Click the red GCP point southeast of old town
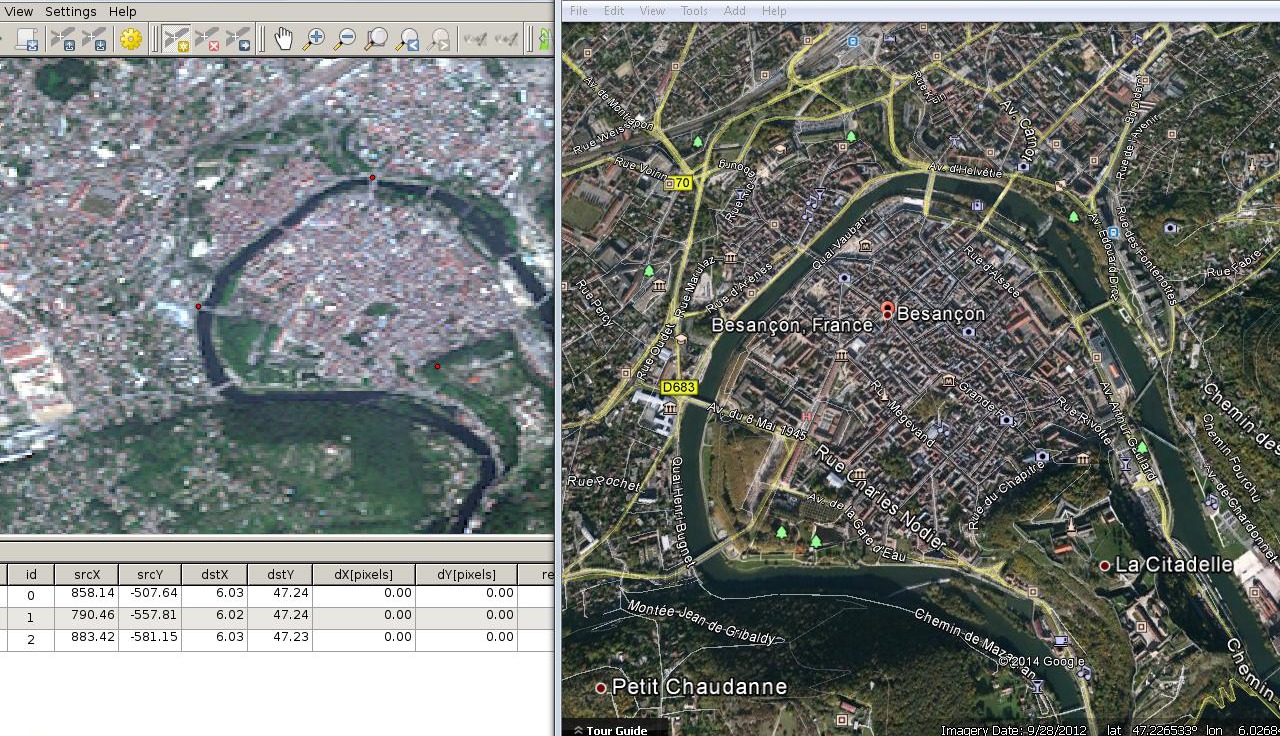The height and width of the screenshot is (736, 1280). (437, 366)
